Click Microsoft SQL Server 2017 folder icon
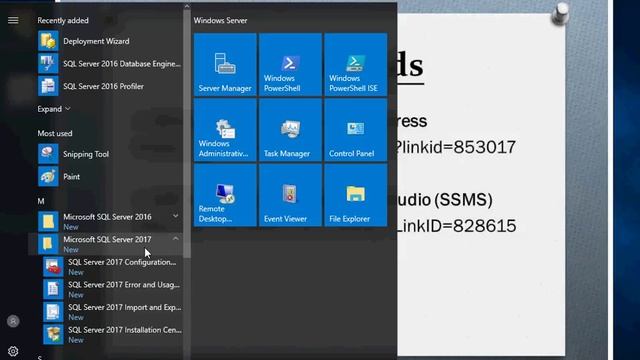 pos(48,244)
